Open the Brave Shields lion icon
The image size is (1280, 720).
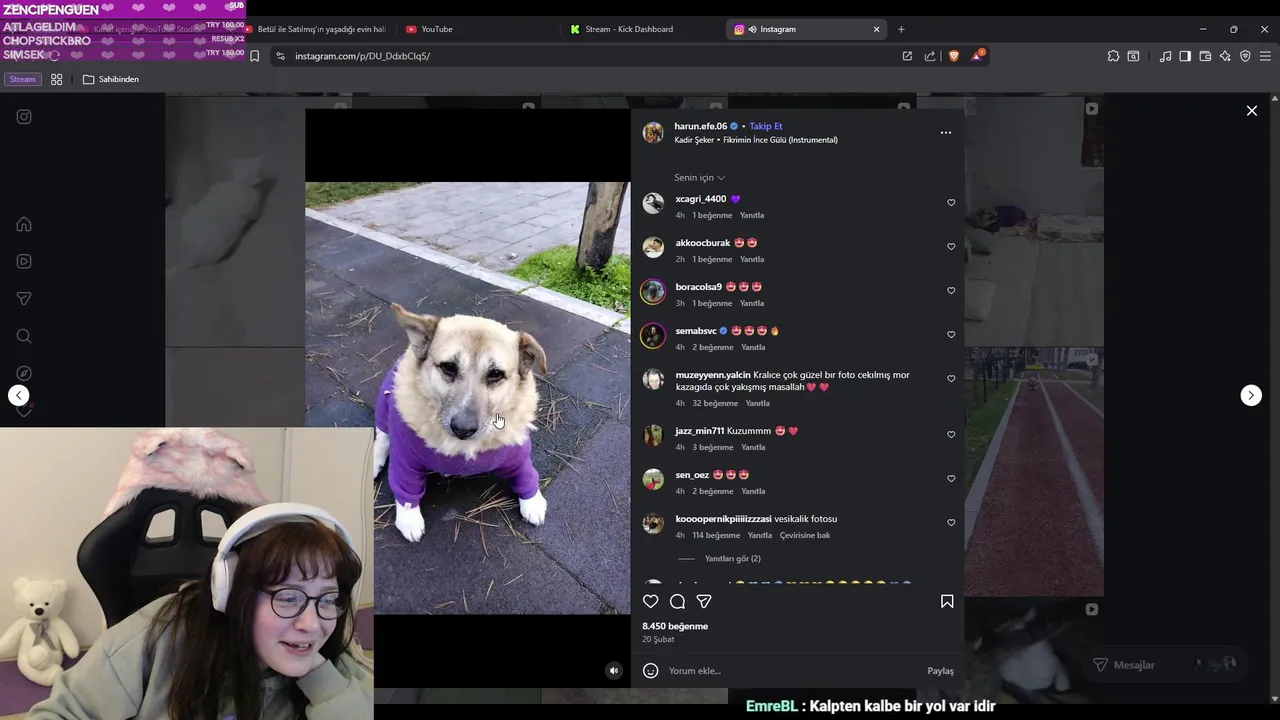[953, 56]
